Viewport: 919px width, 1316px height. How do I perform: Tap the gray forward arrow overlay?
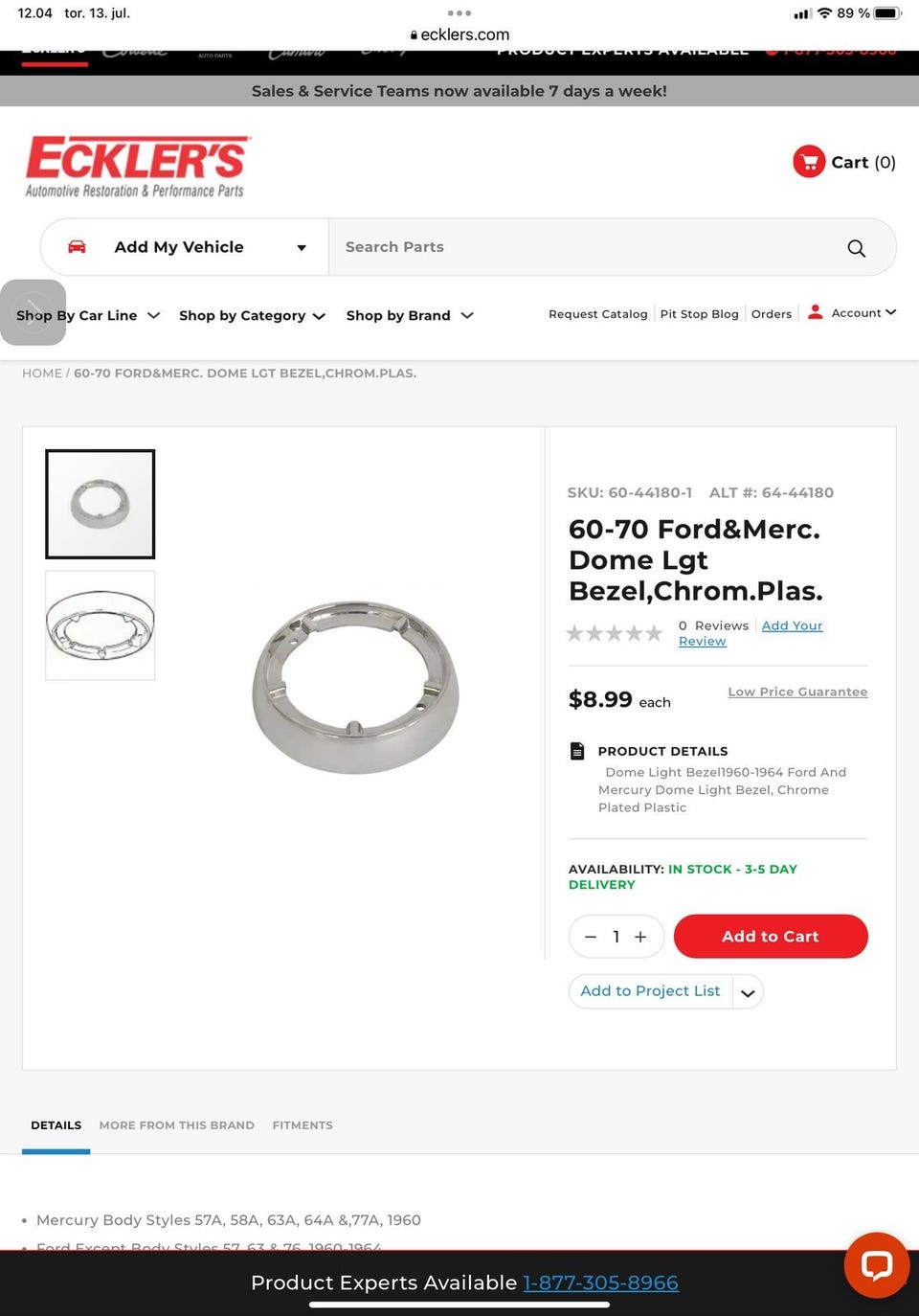pyautogui.click(x=33, y=312)
